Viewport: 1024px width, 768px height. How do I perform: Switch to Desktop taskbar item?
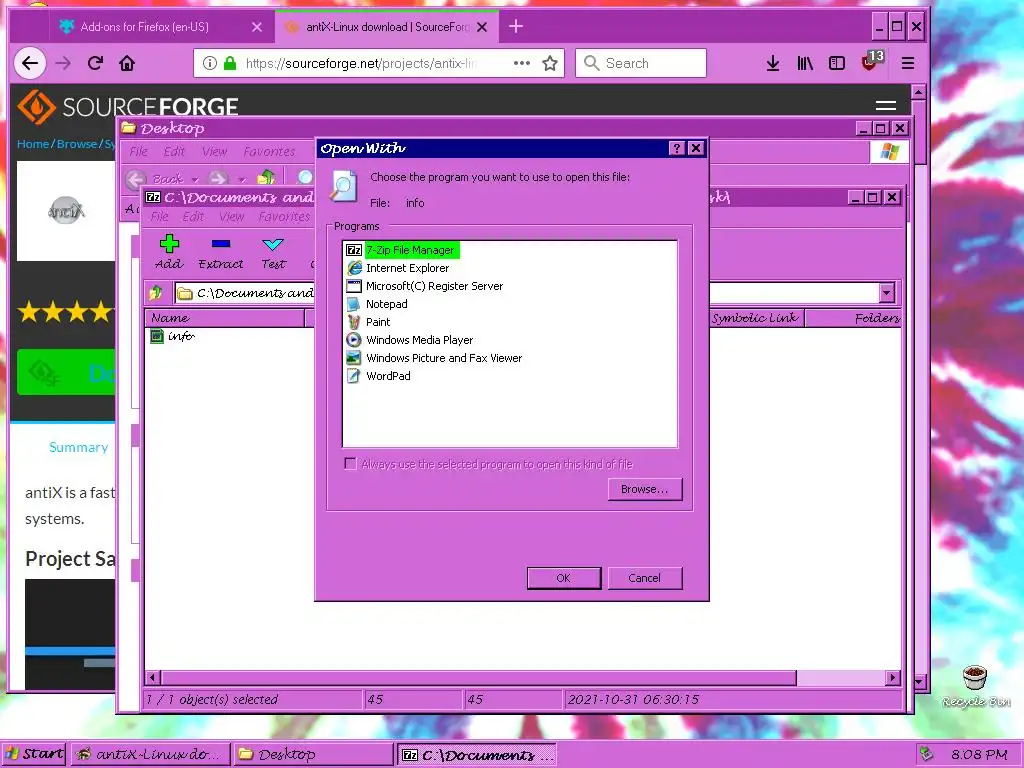313,754
